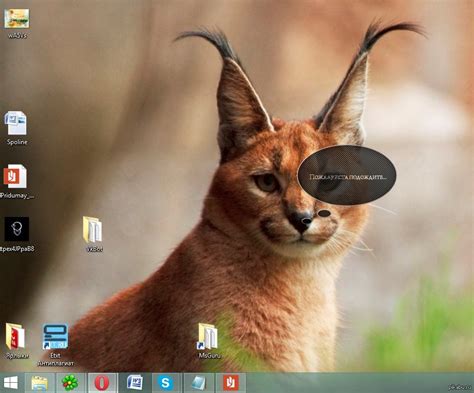
Task: Click the light-blue notepad taskbar icon
Action: tap(199, 382)
